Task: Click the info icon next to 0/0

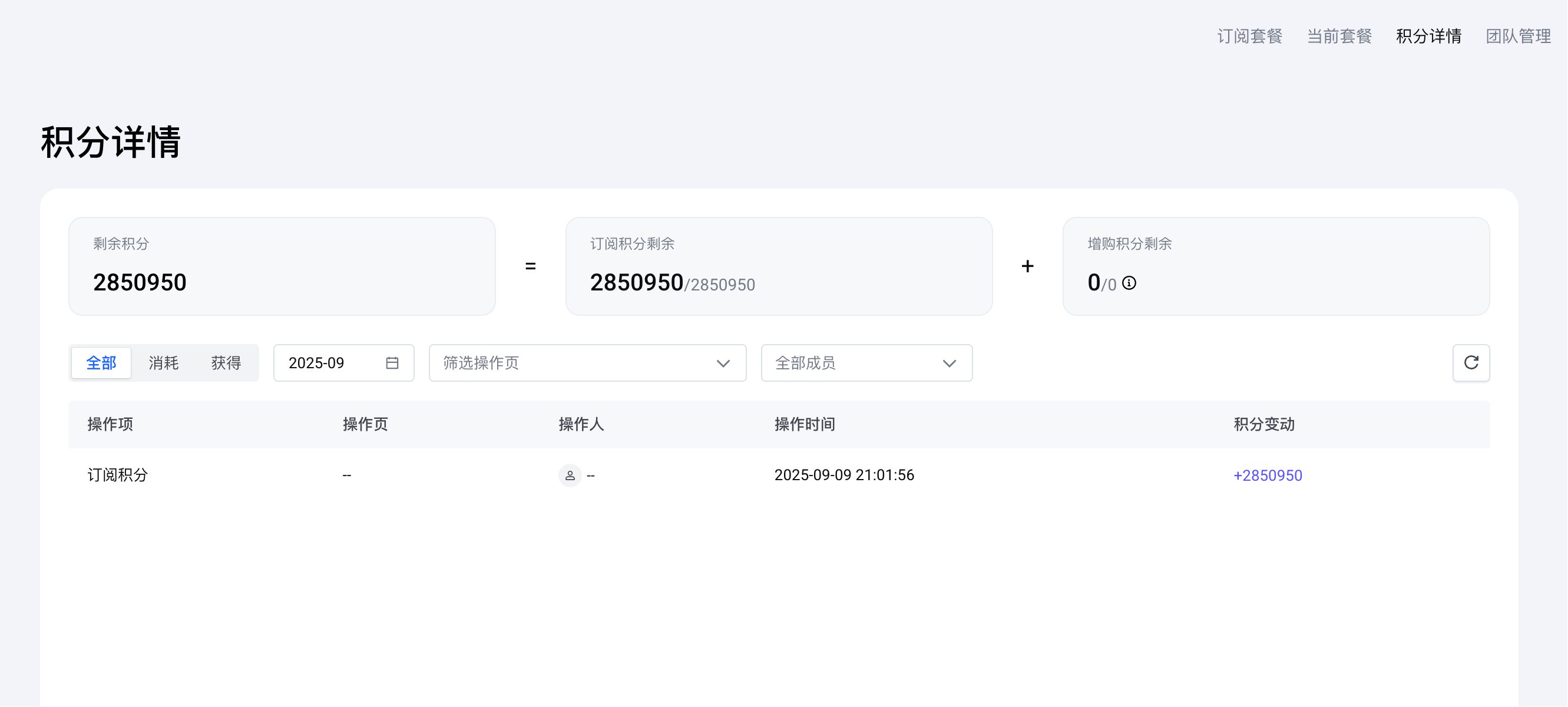Action: pyautogui.click(x=1129, y=283)
